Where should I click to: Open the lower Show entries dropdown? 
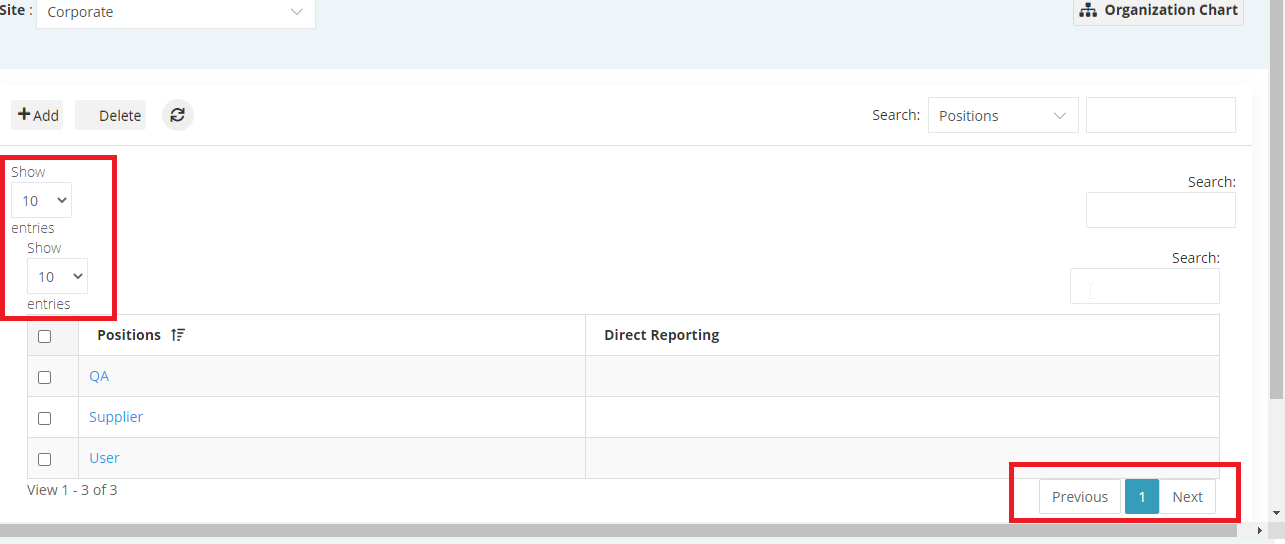point(57,276)
